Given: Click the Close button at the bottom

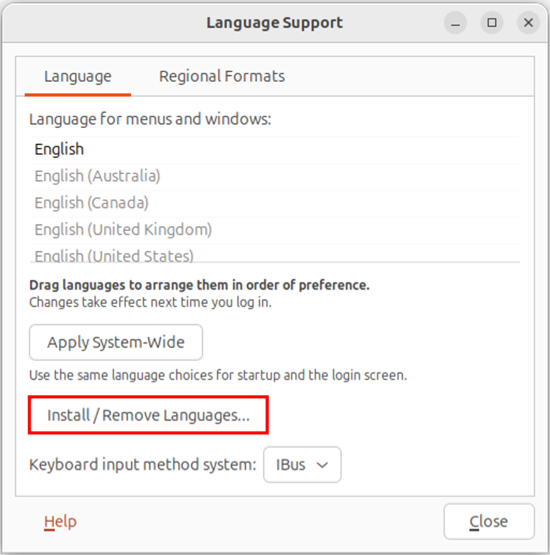Looking at the screenshot, I should (489, 522).
